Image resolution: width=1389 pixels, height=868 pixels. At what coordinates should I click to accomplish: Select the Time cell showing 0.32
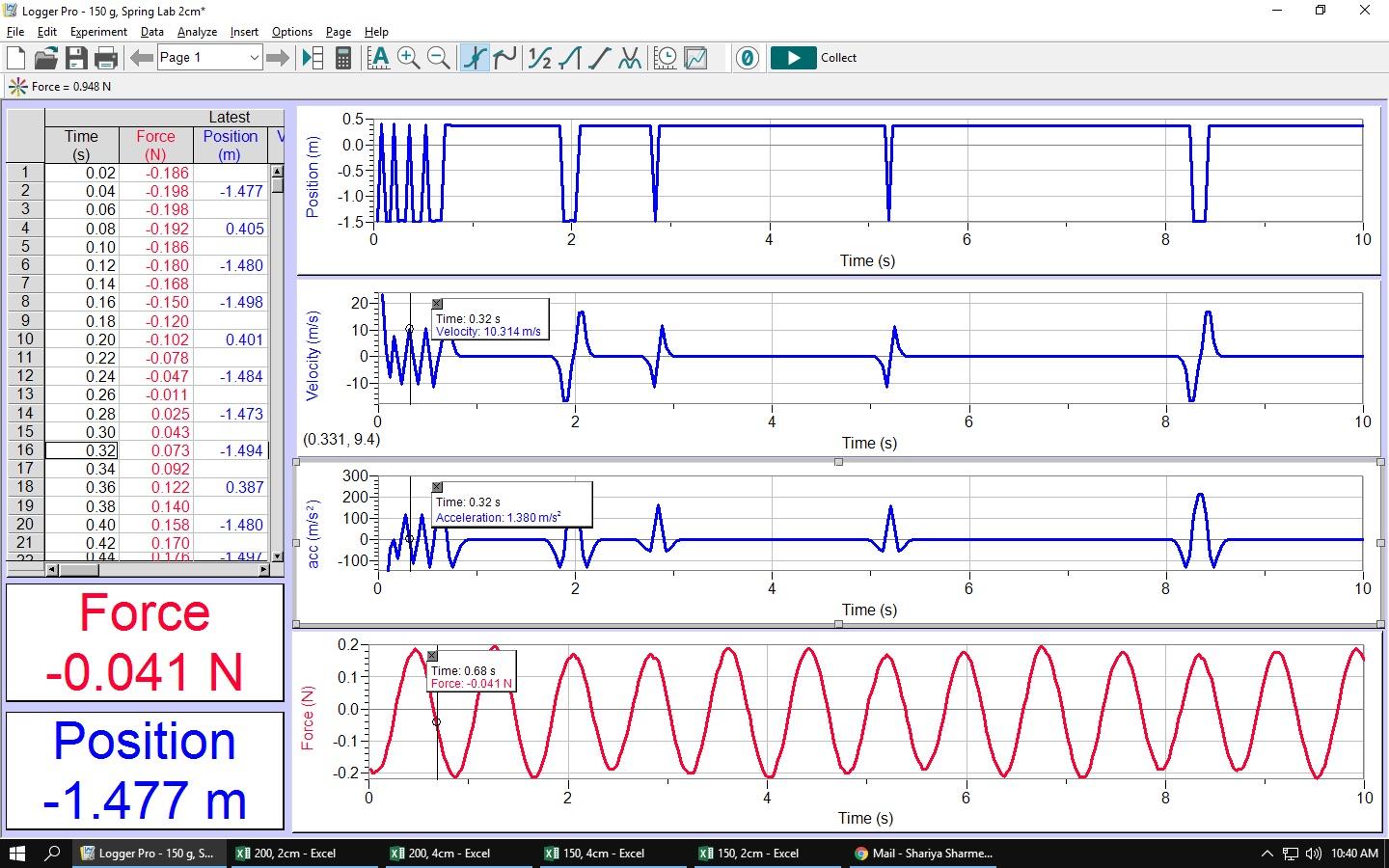[x=82, y=450]
